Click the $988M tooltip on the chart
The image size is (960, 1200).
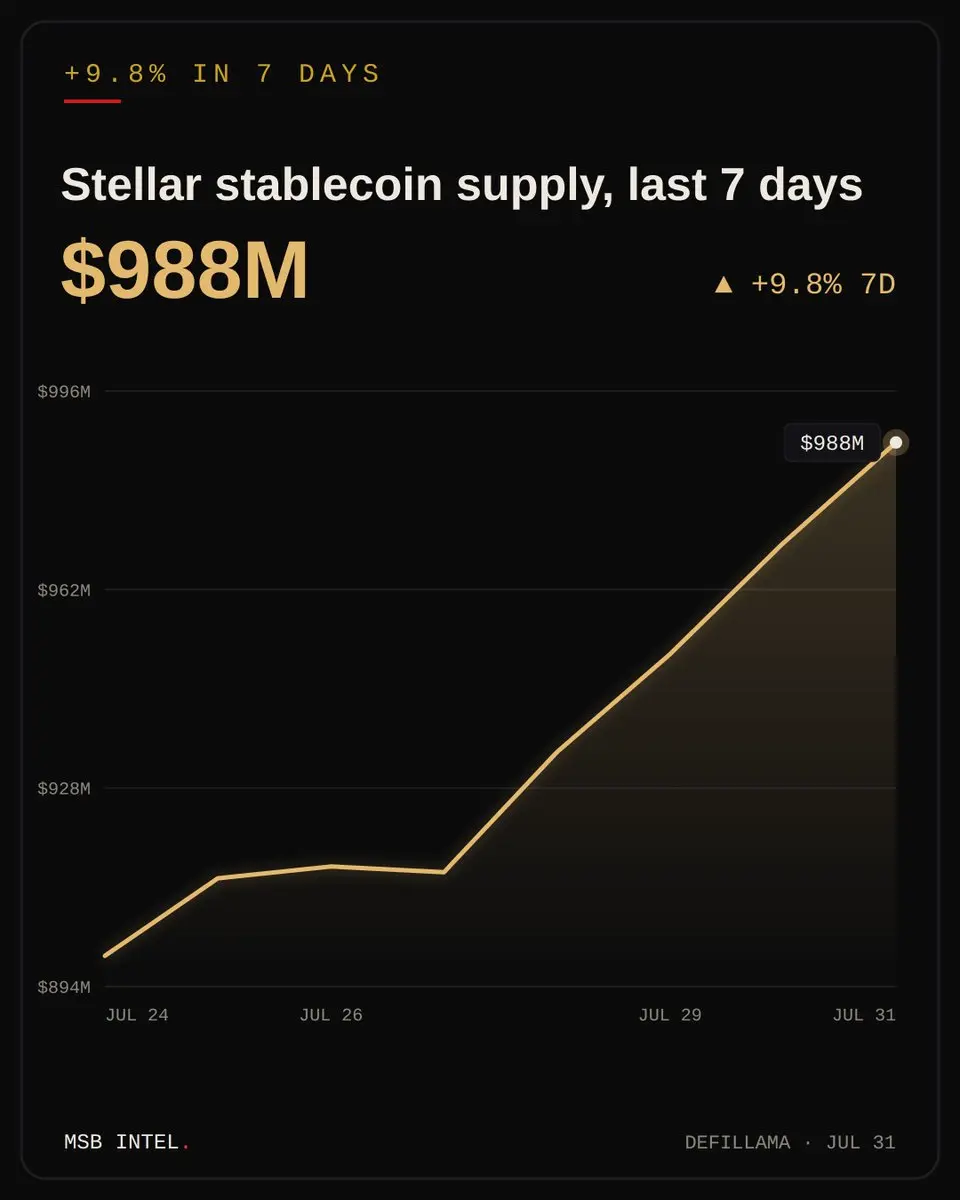(832, 443)
